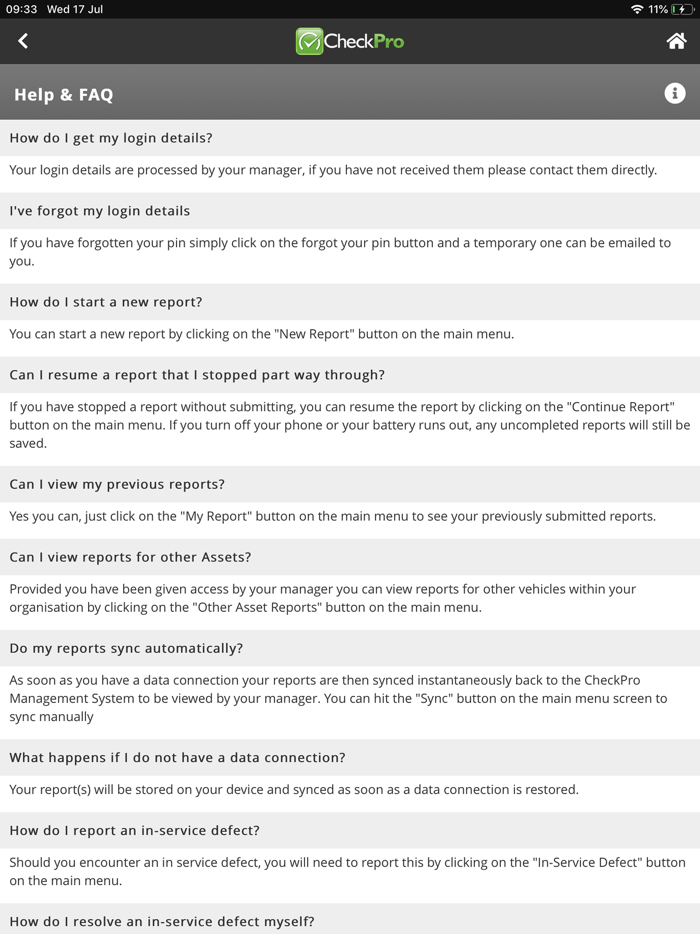
Task: Tap the Wi-Fi status icon
Action: point(637,9)
